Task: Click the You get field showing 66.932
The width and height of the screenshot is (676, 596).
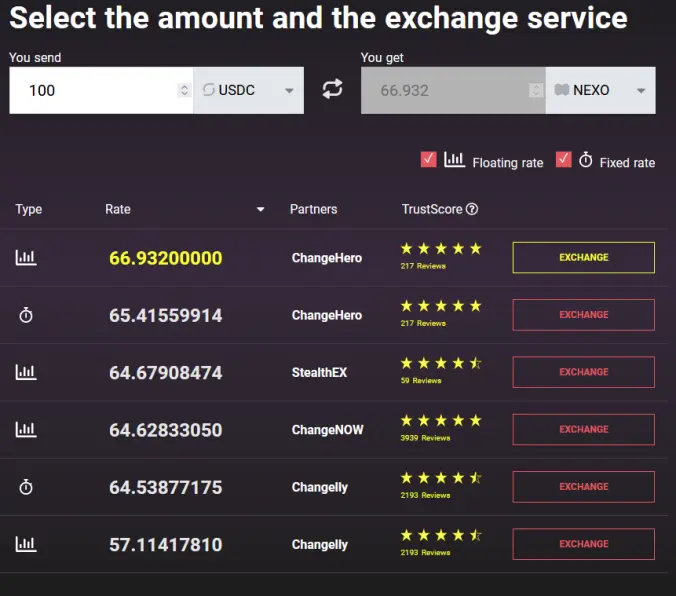Action: point(453,90)
